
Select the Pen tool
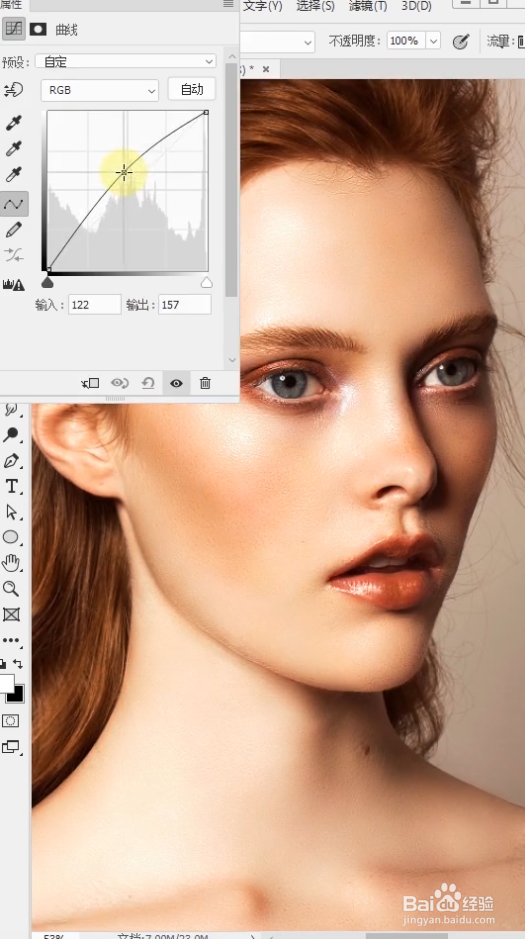[11, 461]
